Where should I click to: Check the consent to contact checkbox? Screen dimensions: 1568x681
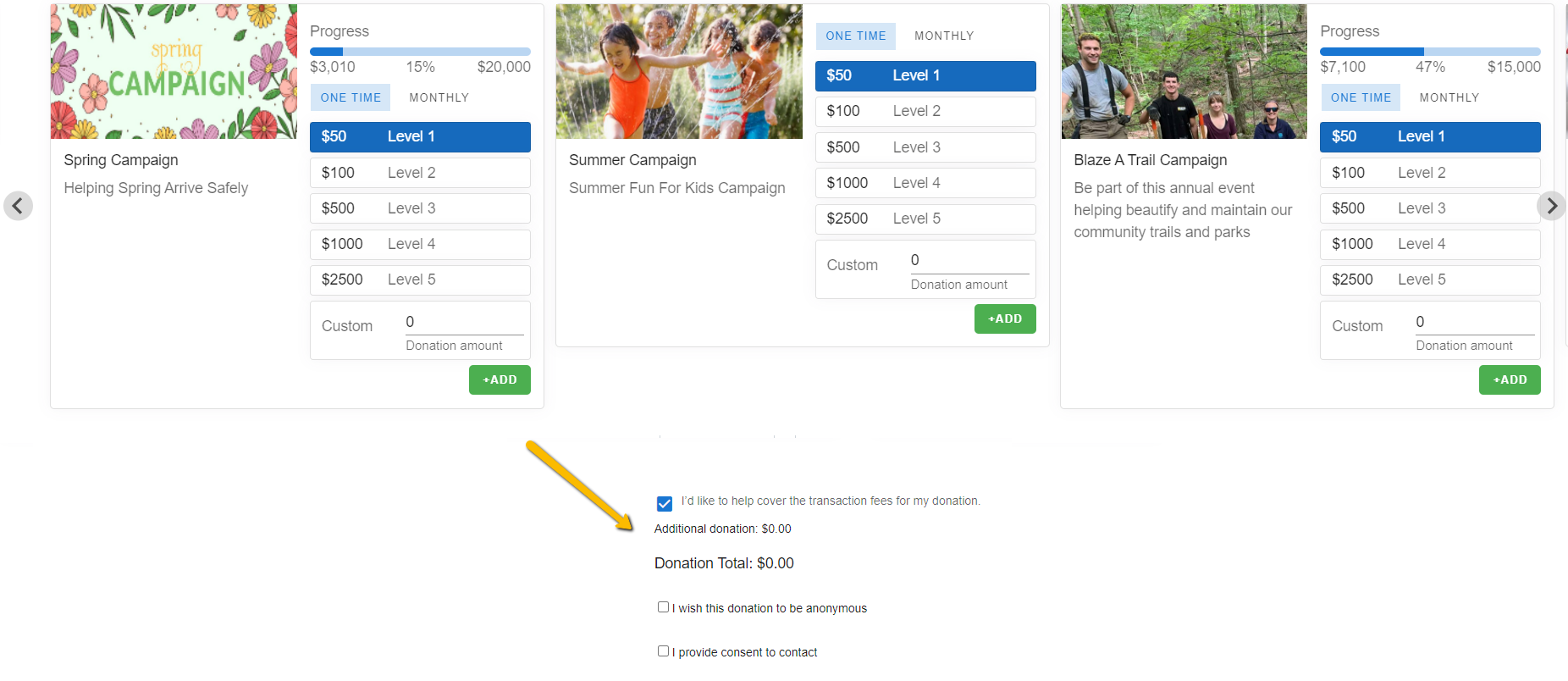(x=663, y=651)
